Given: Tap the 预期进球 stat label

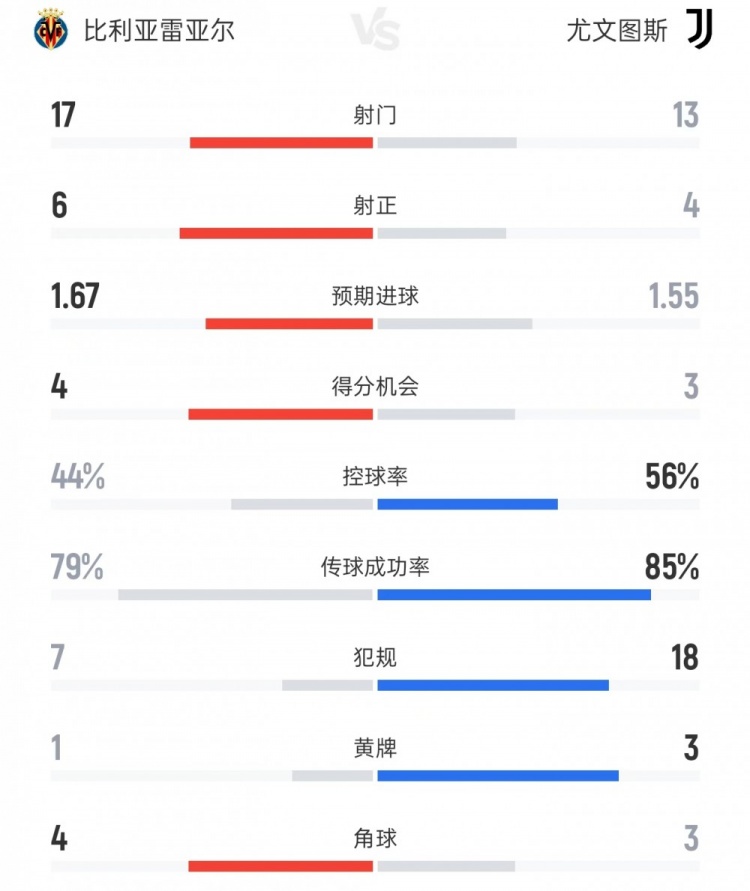Looking at the screenshot, I should coord(375,297).
